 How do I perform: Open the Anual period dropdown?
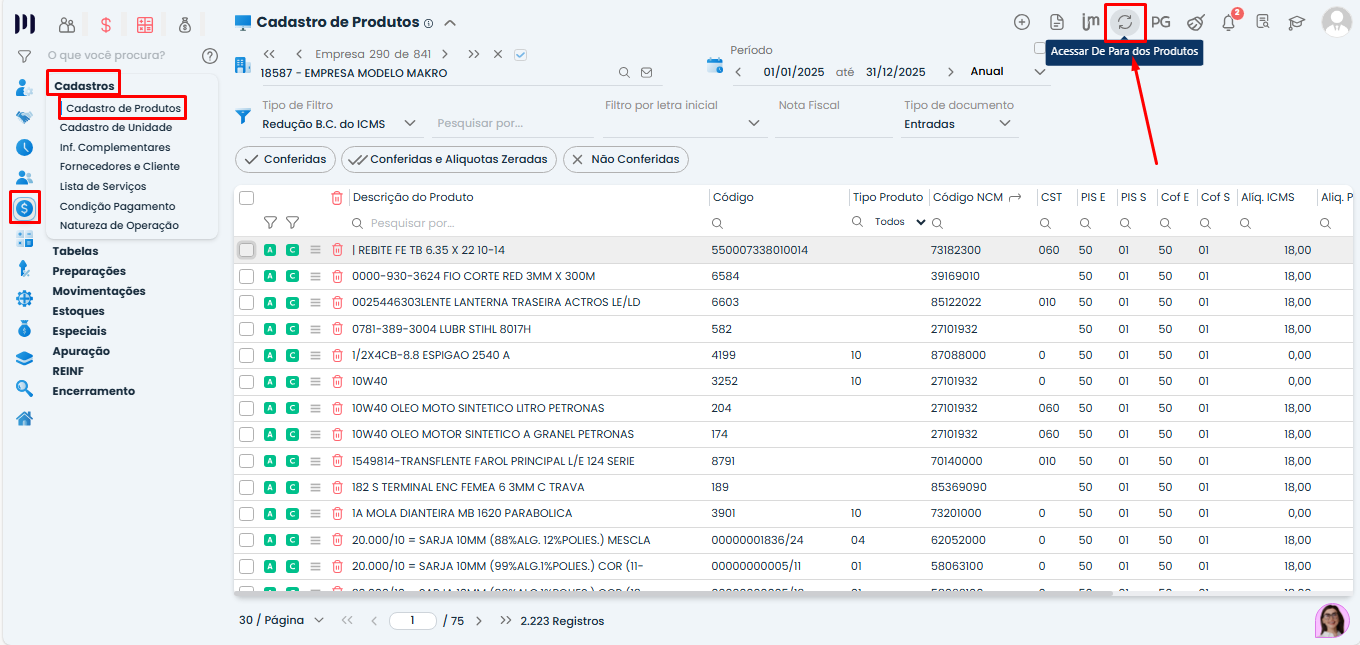pyautogui.click(x=1006, y=72)
